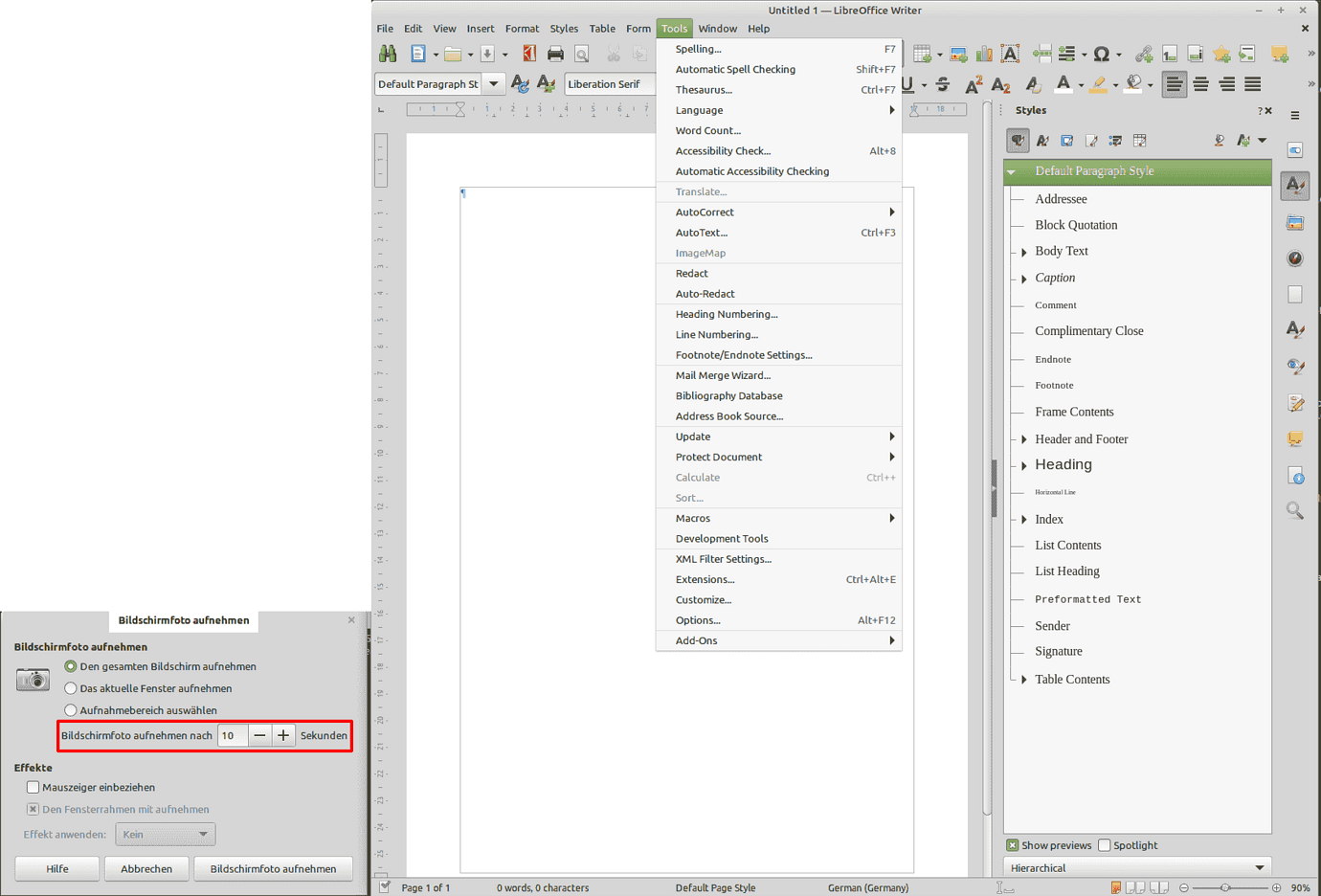
Task: Choose Word Count from the Tools menu
Action: [x=708, y=130]
